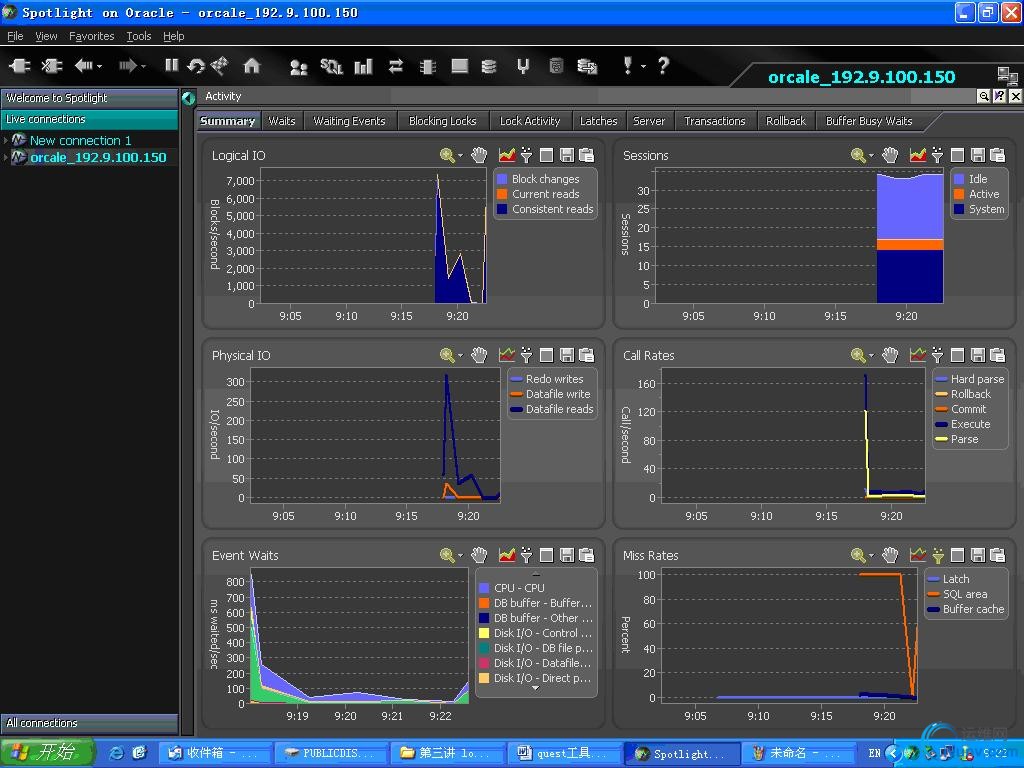Save the Call Rates chart via disk icon

pyautogui.click(x=978, y=355)
